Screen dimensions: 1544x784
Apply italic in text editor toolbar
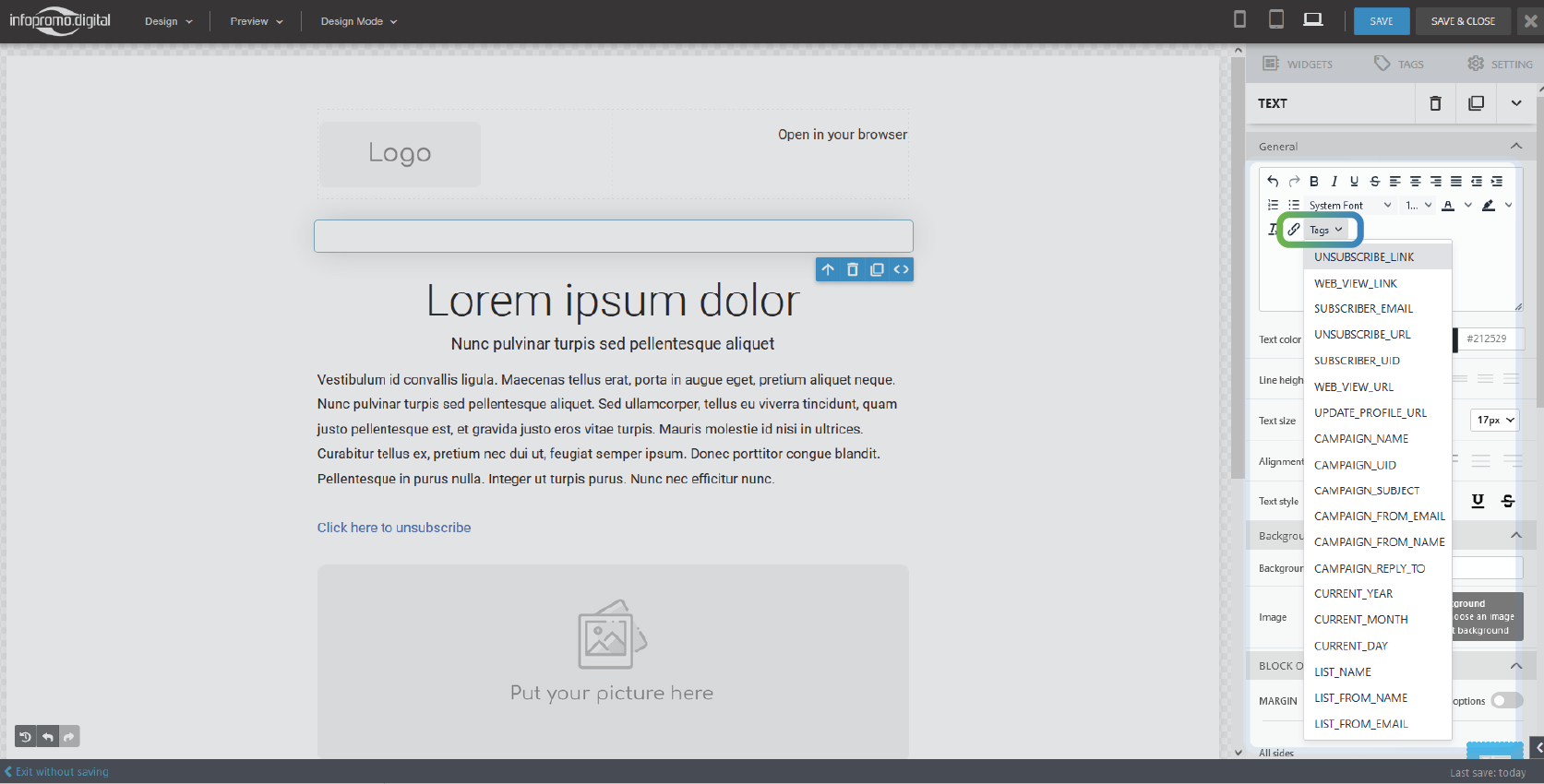click(1334, 181)
